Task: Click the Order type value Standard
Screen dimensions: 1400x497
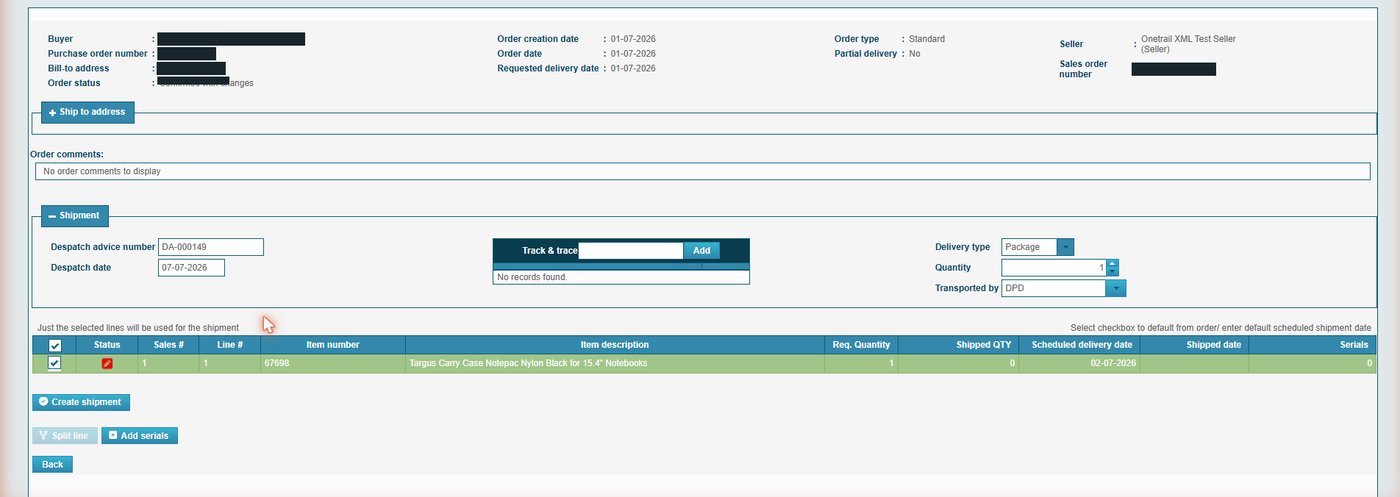Action: (x=927, y=39)
